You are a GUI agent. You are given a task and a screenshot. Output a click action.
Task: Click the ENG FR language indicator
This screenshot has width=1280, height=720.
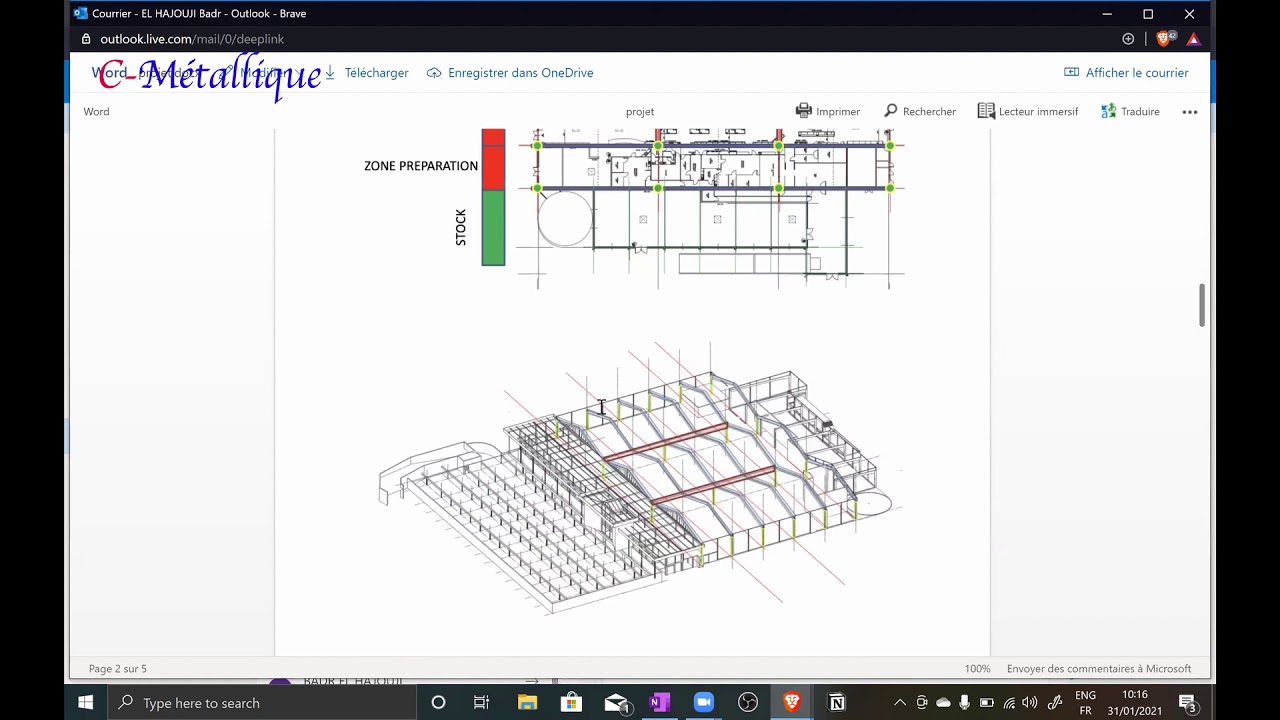[1085, 703]
